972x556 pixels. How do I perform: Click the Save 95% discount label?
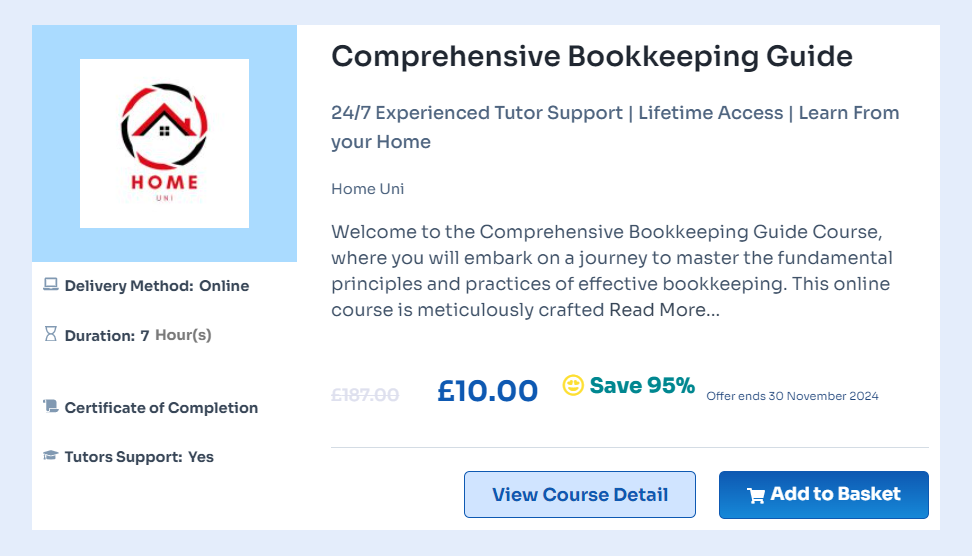click(x=642, y=386)
